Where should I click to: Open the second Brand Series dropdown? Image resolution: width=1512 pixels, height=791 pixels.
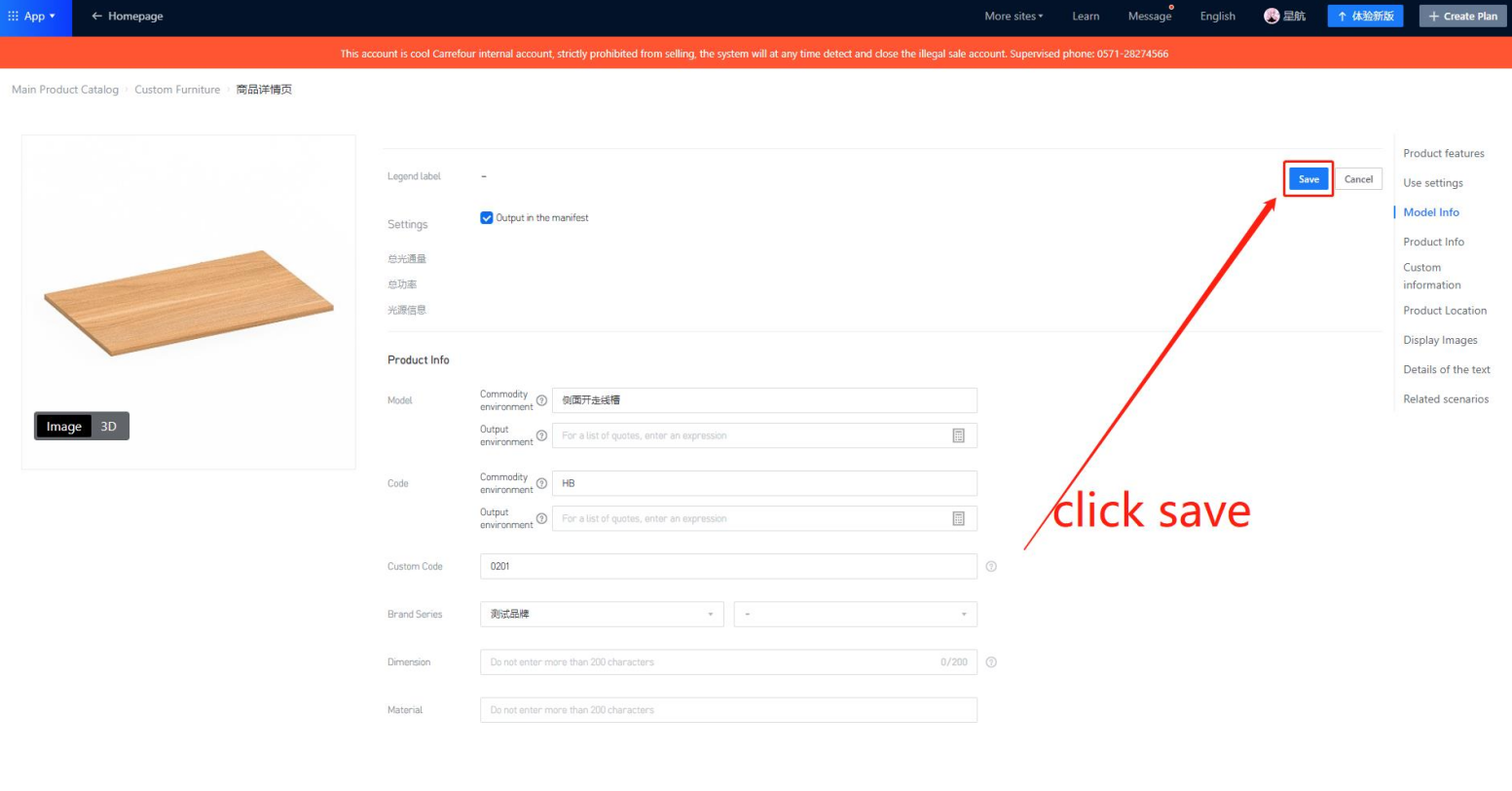(x=856, y=615)
